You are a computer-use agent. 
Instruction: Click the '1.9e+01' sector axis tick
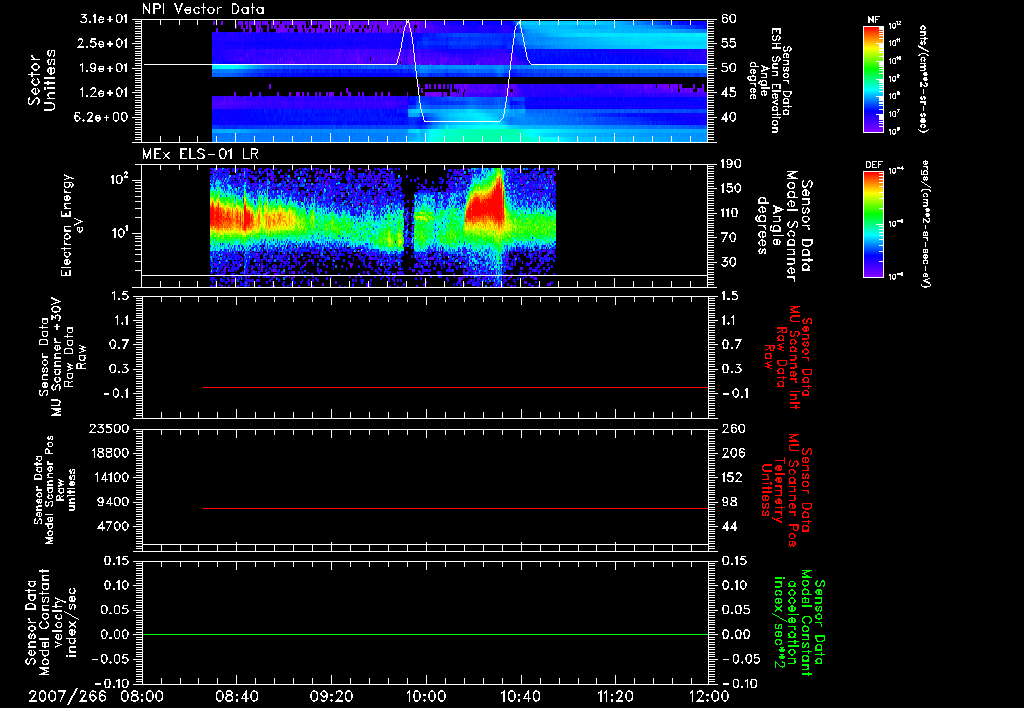(104, 68)
